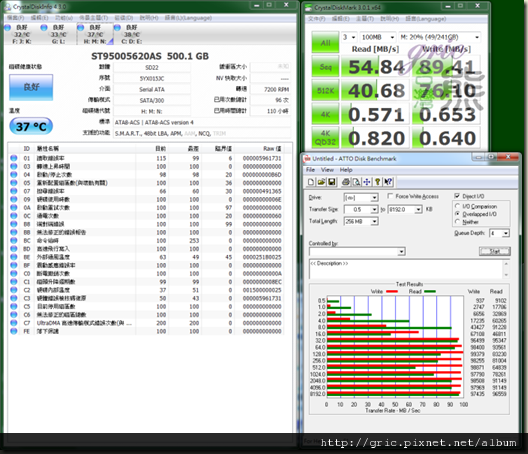The height and width of the screenshot is (454, 528).
Task: Click the Serial ATA interface value
Action: 152,90
